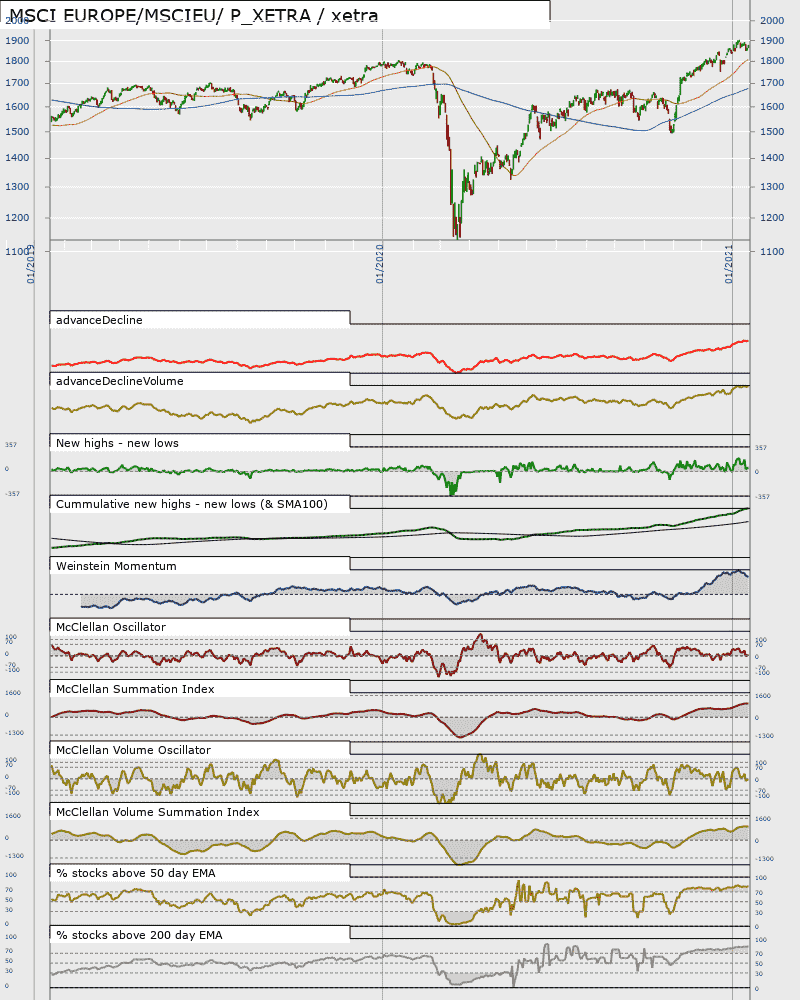Click the MSCI EUROPE/MSCIEU chart title
This screenshot has height=1000, width=800.
193,15
